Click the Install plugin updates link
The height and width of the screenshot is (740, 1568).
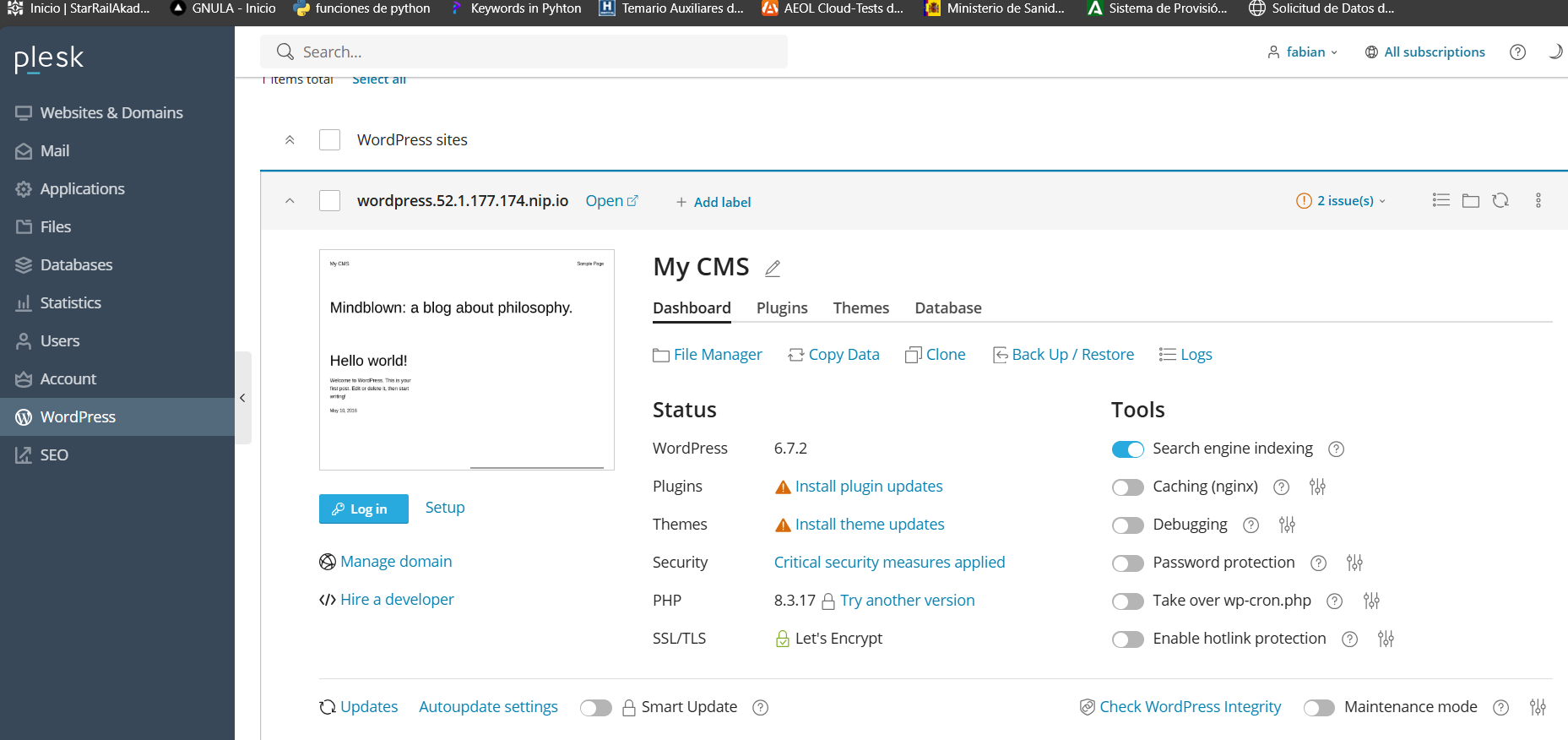[x=868, y=487]
